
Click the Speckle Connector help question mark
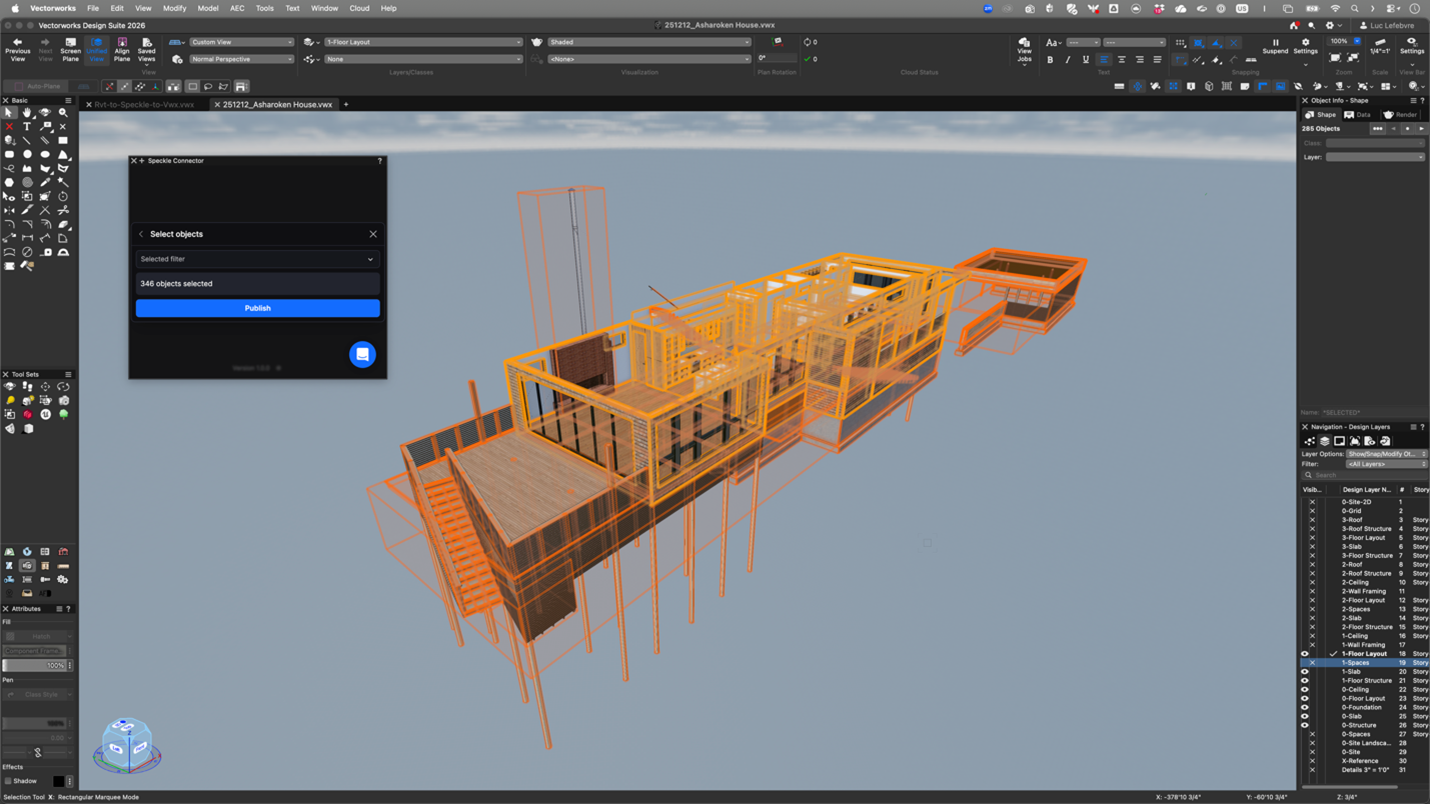coord(380,161)
